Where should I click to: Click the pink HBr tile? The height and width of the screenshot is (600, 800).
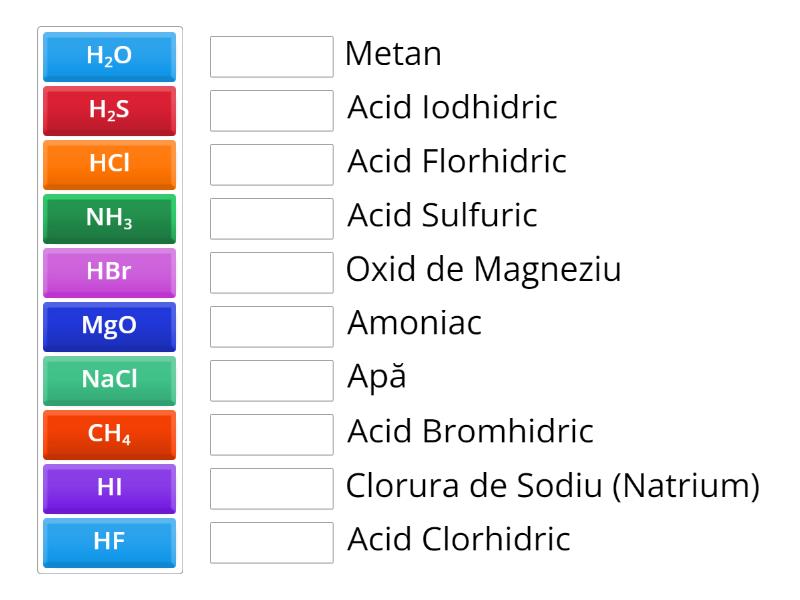point(110,273)
